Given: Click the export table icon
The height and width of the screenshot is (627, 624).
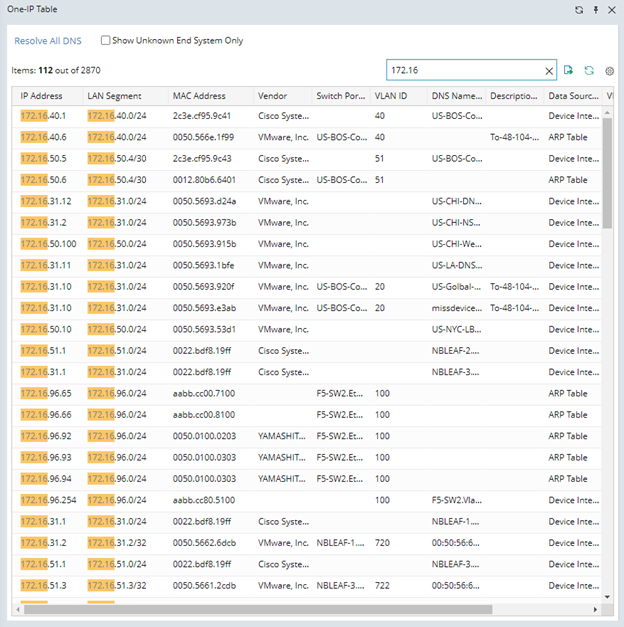Looking at the screenshot, I should click(569, 70).
